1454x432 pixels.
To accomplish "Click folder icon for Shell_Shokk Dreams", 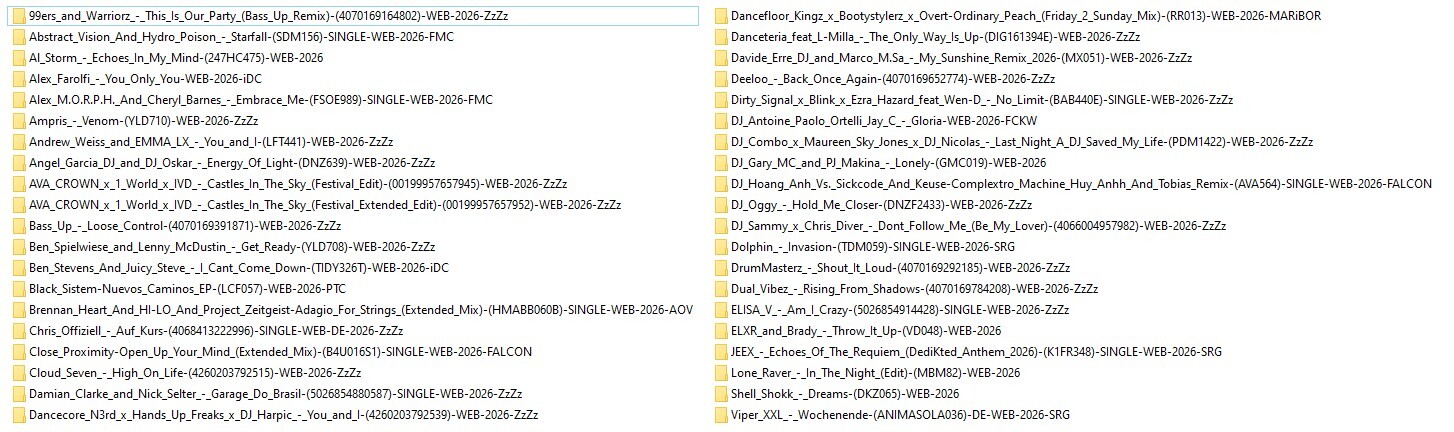I will coord(721,394).
